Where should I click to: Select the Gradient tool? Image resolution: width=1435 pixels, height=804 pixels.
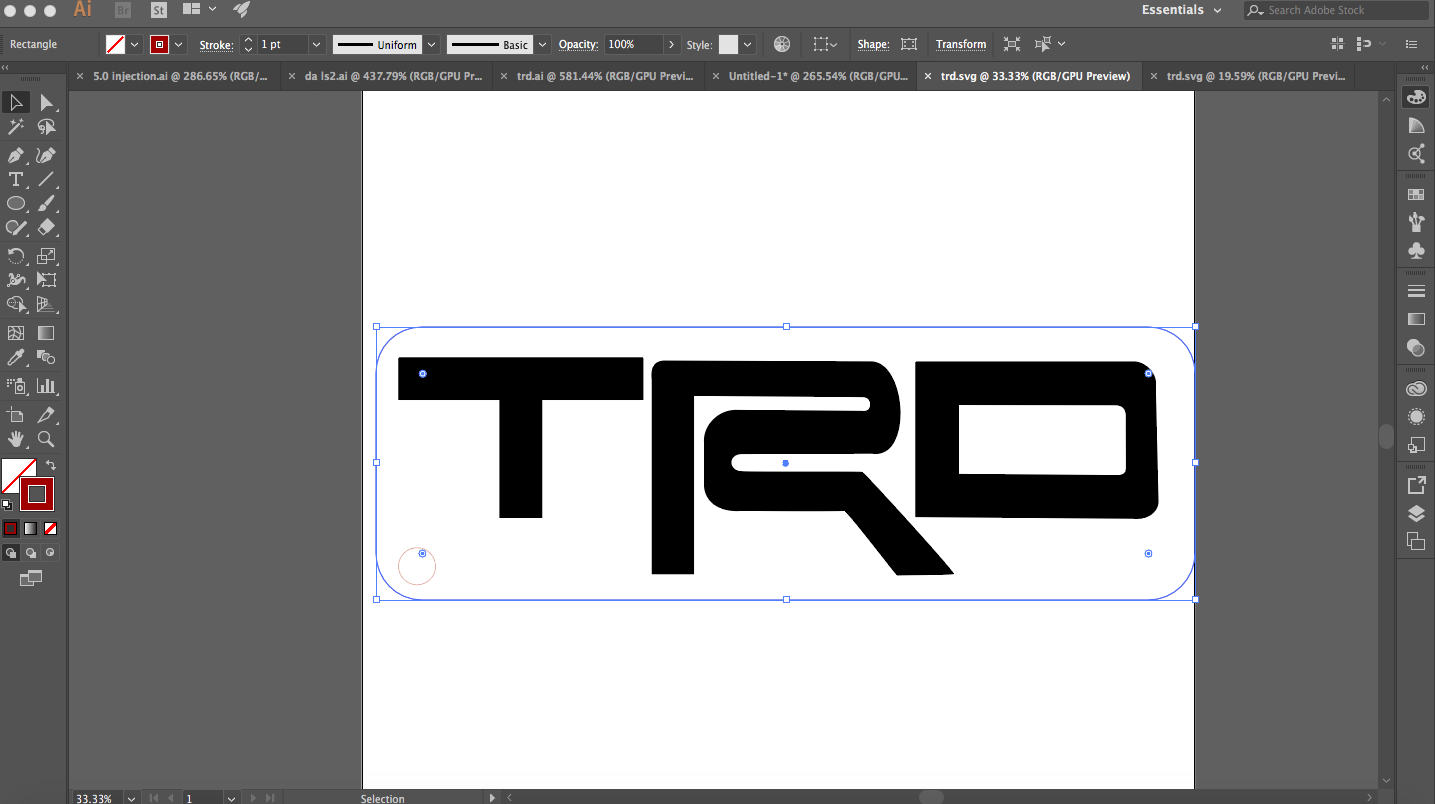point(46,333)
